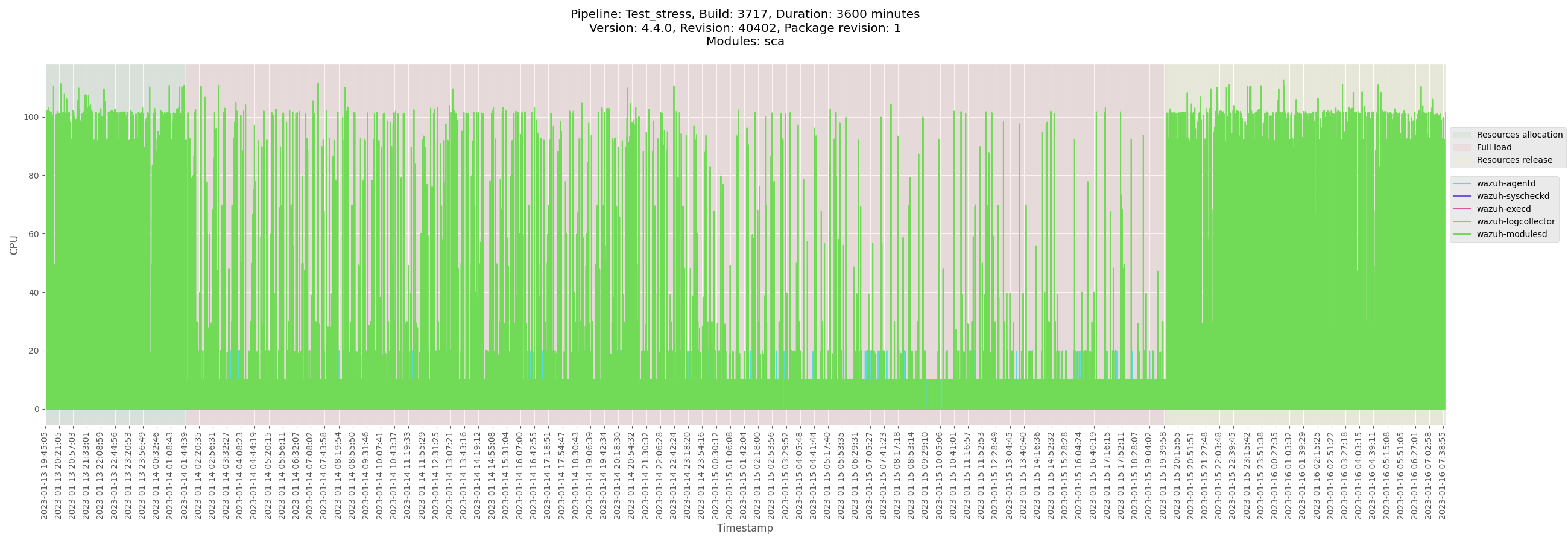Click the wazuh-agentd cyan legend line
The image size is (1568, 543).
click(x=1461, y=183)
